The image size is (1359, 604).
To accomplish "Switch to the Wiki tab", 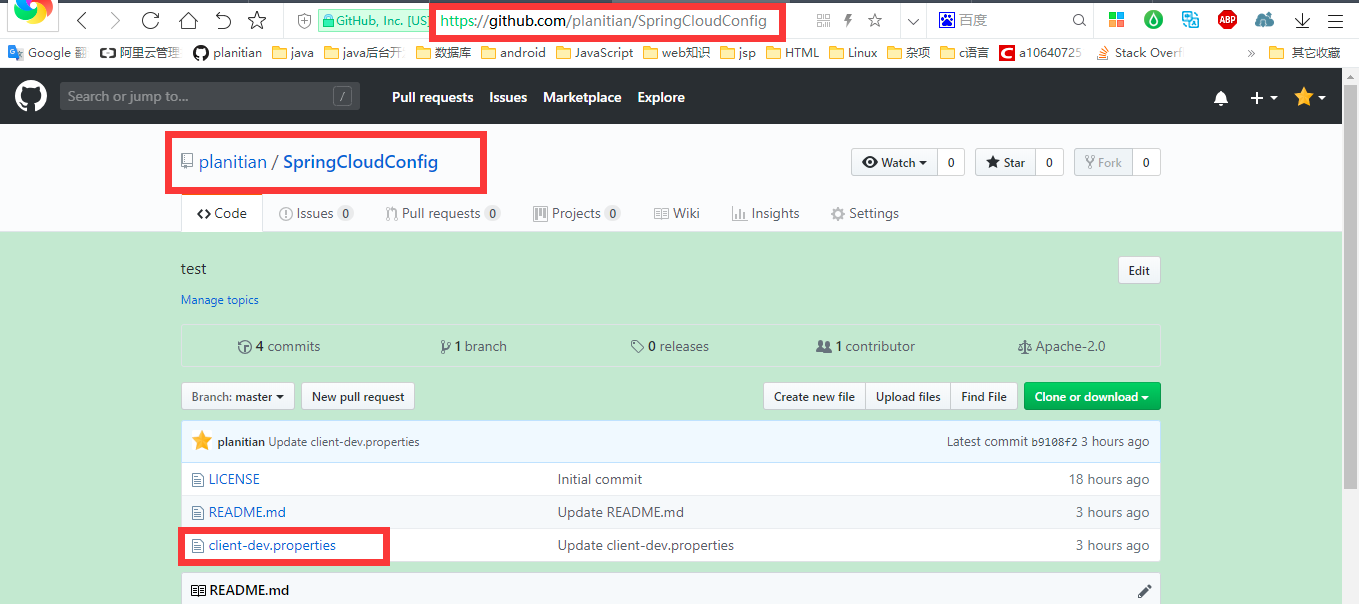I will click(x=676, y=213).
